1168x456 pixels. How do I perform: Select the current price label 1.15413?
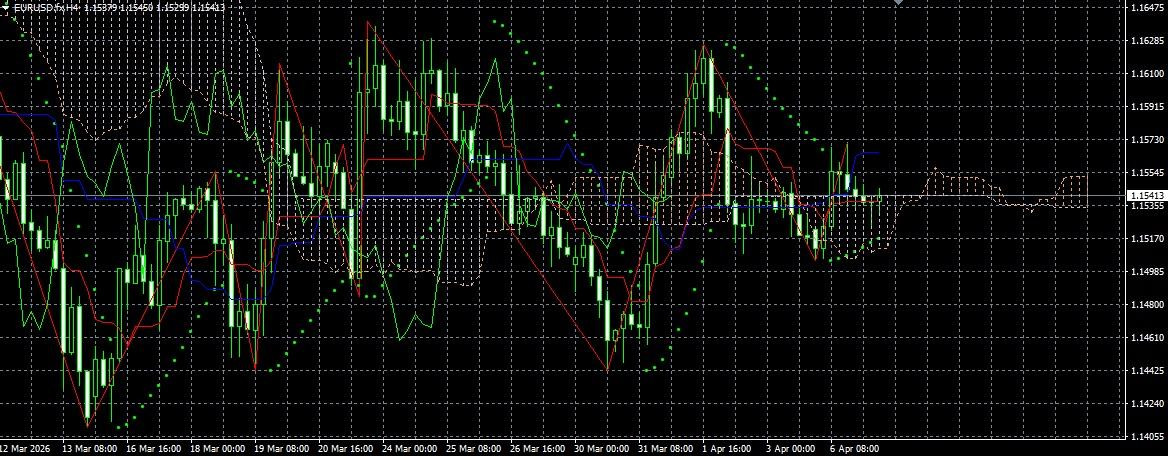coord(1146,195)
